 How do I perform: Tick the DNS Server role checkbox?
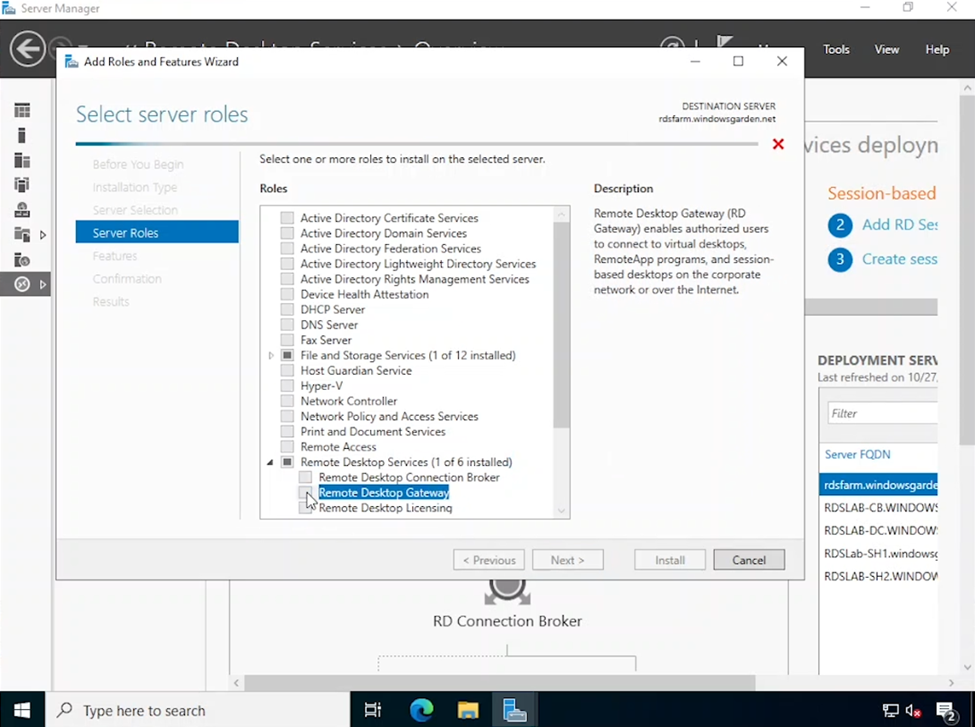288,325
